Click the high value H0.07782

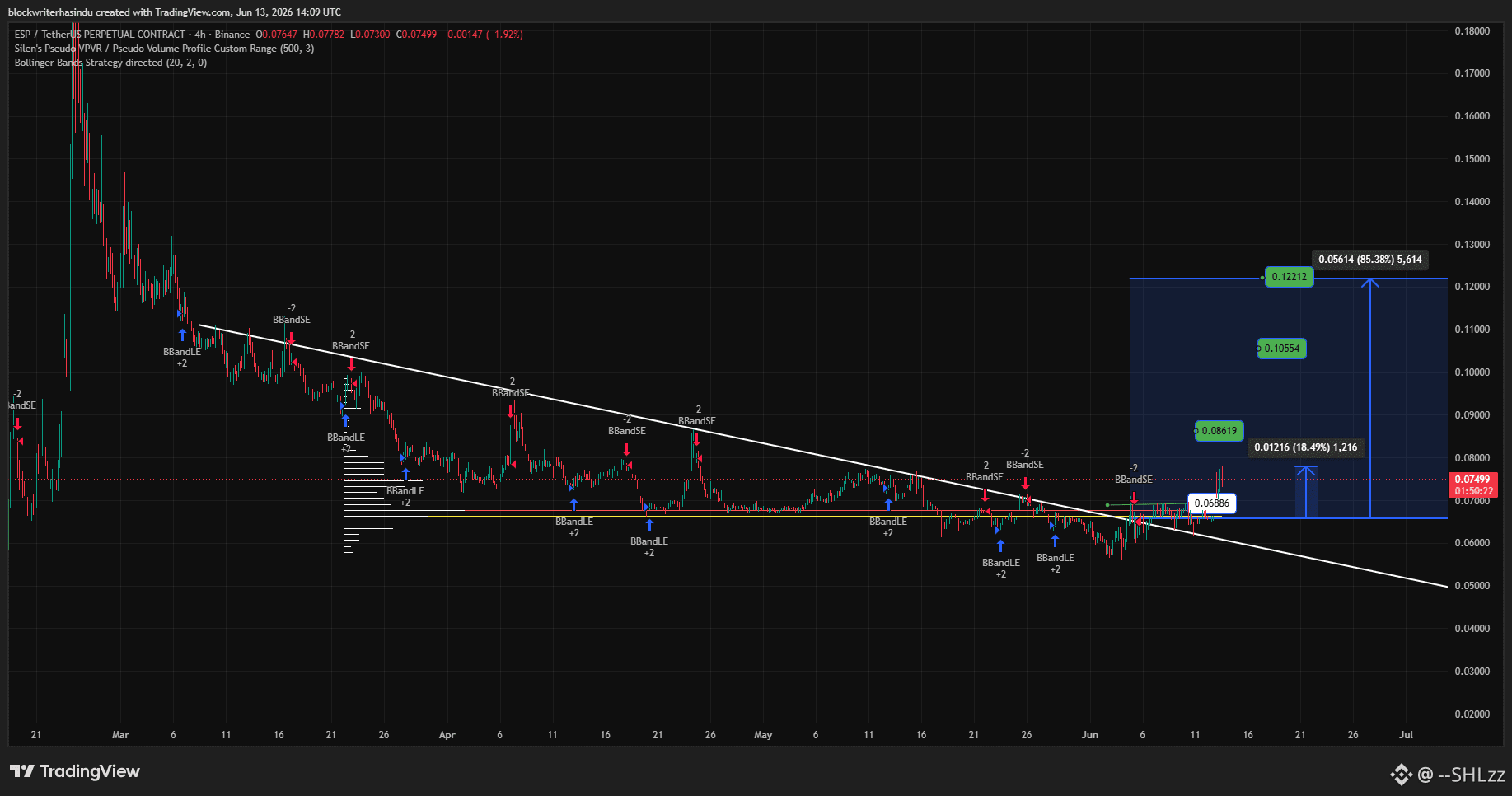tap(324, 35)
